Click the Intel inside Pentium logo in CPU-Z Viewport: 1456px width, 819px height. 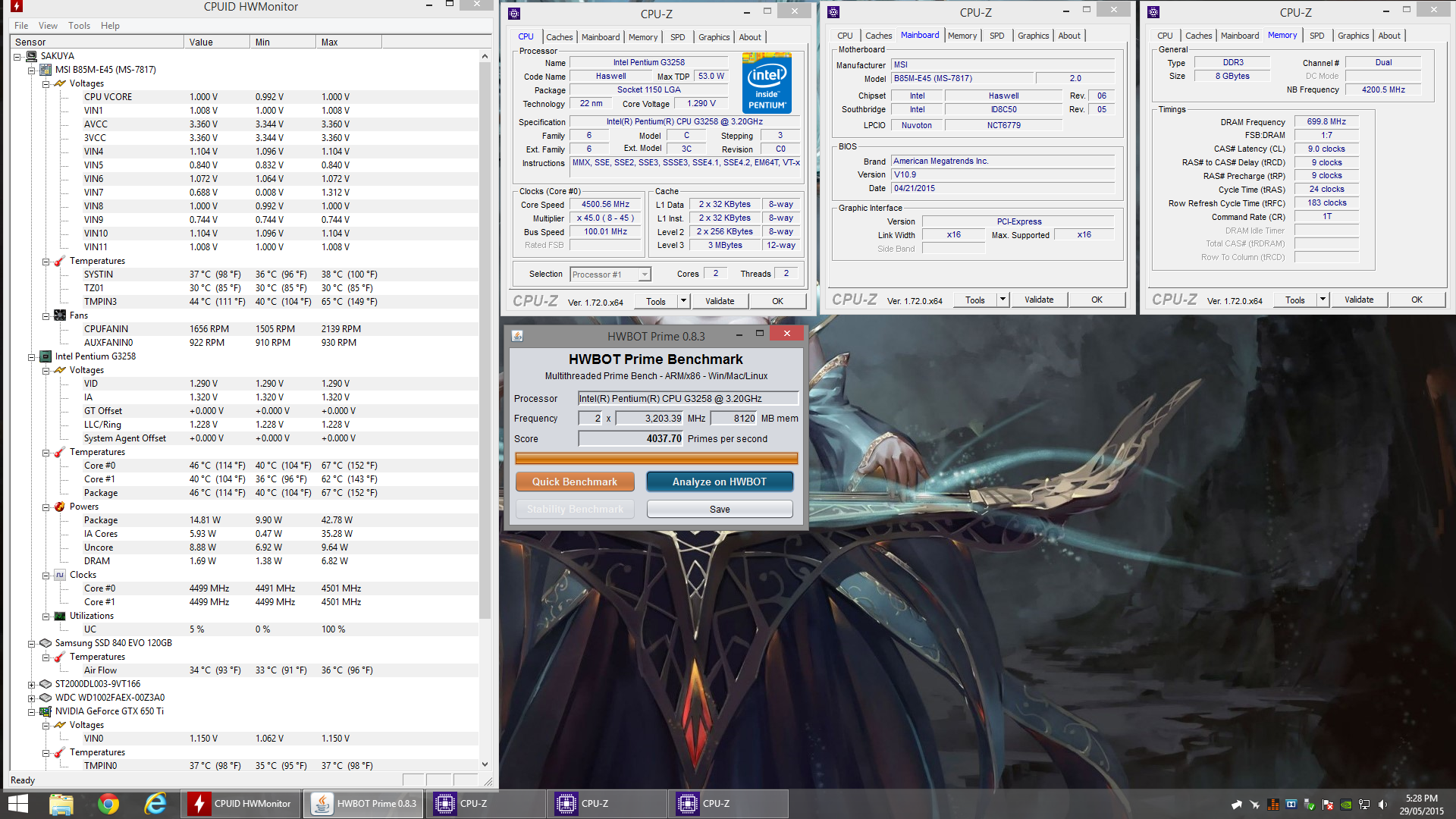[767, 83]
